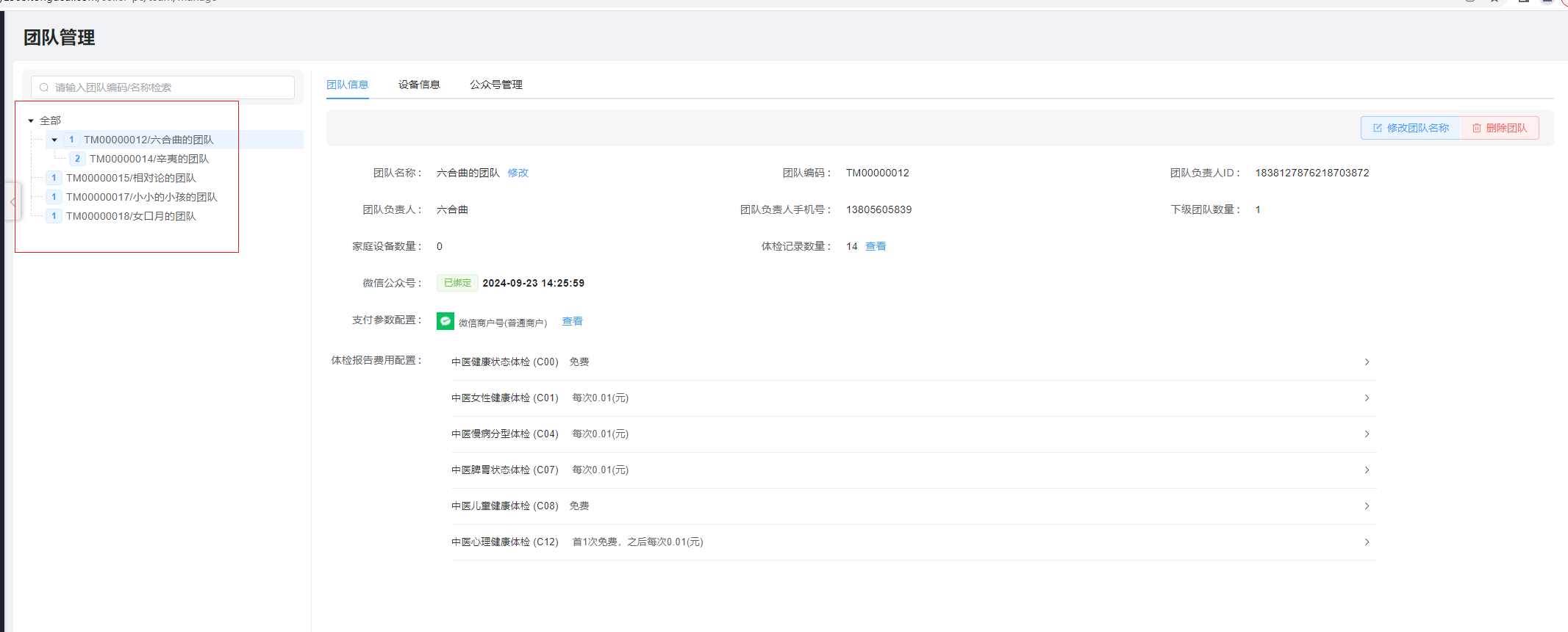The image size is (1568, 632).
Task: Select TM00000014/辛夷的团队 in the tree
Action: coord(149,159)
